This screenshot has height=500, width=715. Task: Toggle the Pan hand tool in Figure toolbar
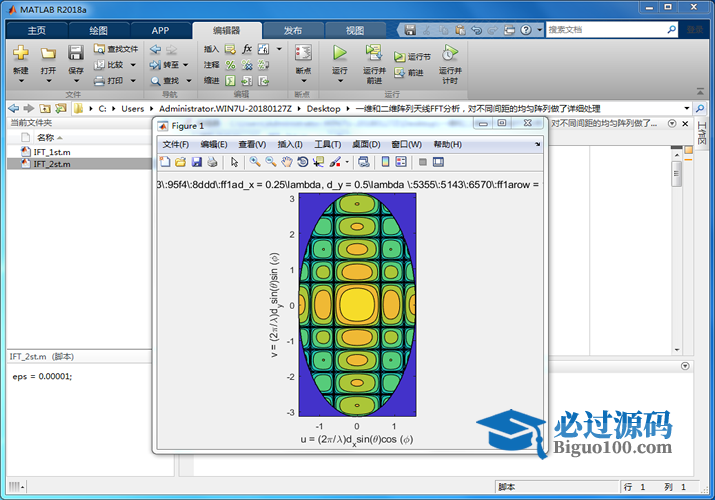point(287,162)
